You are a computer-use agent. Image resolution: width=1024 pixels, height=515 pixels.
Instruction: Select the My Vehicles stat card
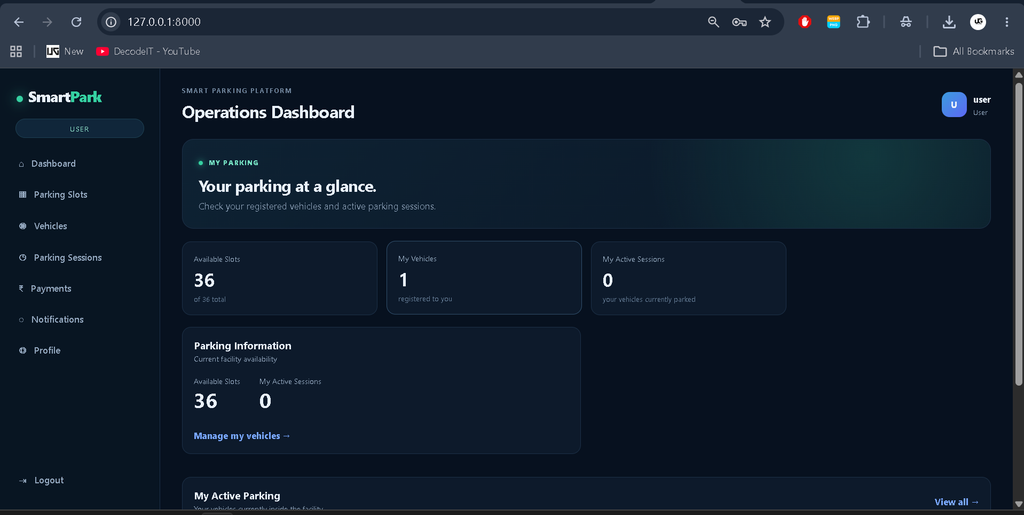click(484, 278)
